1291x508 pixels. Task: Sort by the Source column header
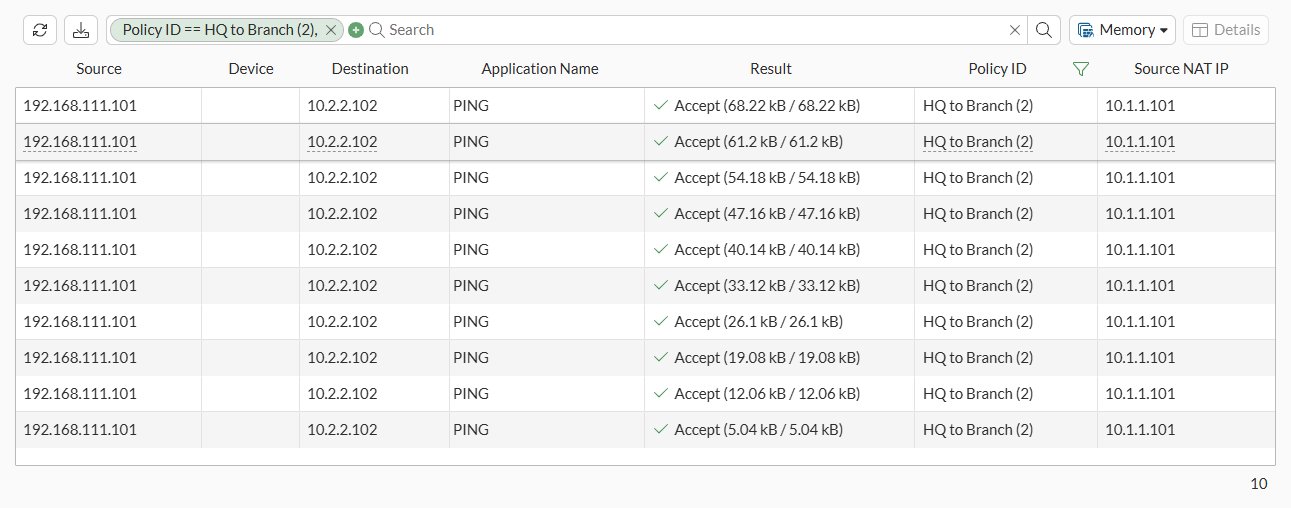tap(99, 69)
